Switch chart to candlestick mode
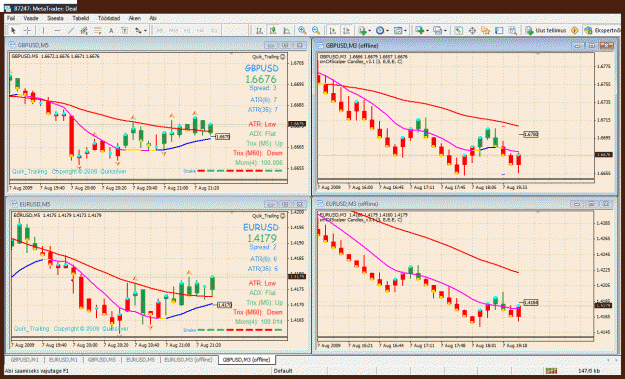This screenshot has width=625, height=379. [x=273, y=31]
